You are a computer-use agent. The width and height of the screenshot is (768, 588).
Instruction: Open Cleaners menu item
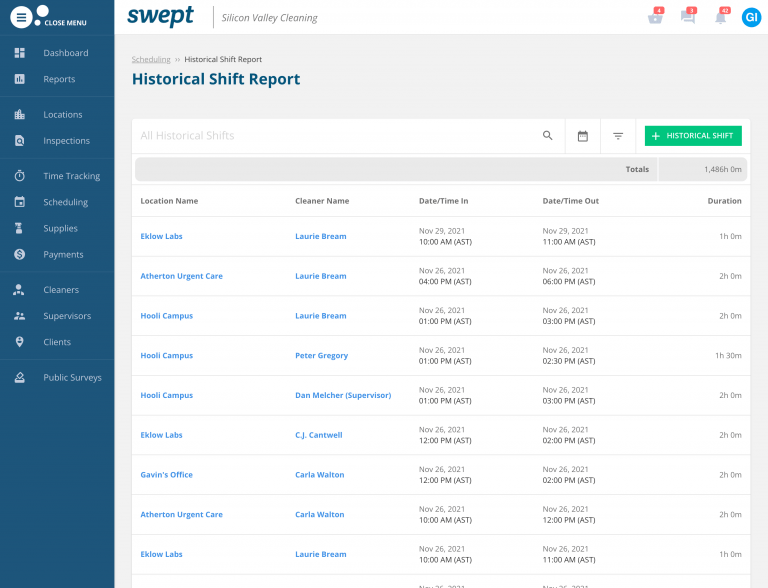pyautogui.click(x=61, y=290)
